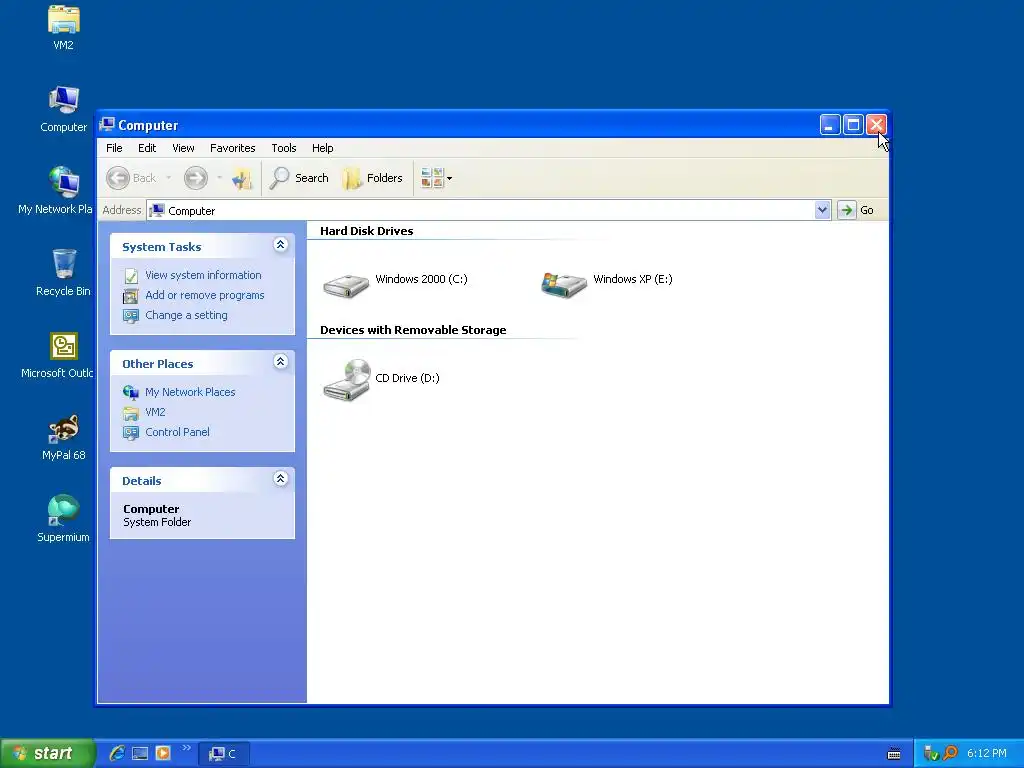Minimize the Computer window

click(829, 125)
